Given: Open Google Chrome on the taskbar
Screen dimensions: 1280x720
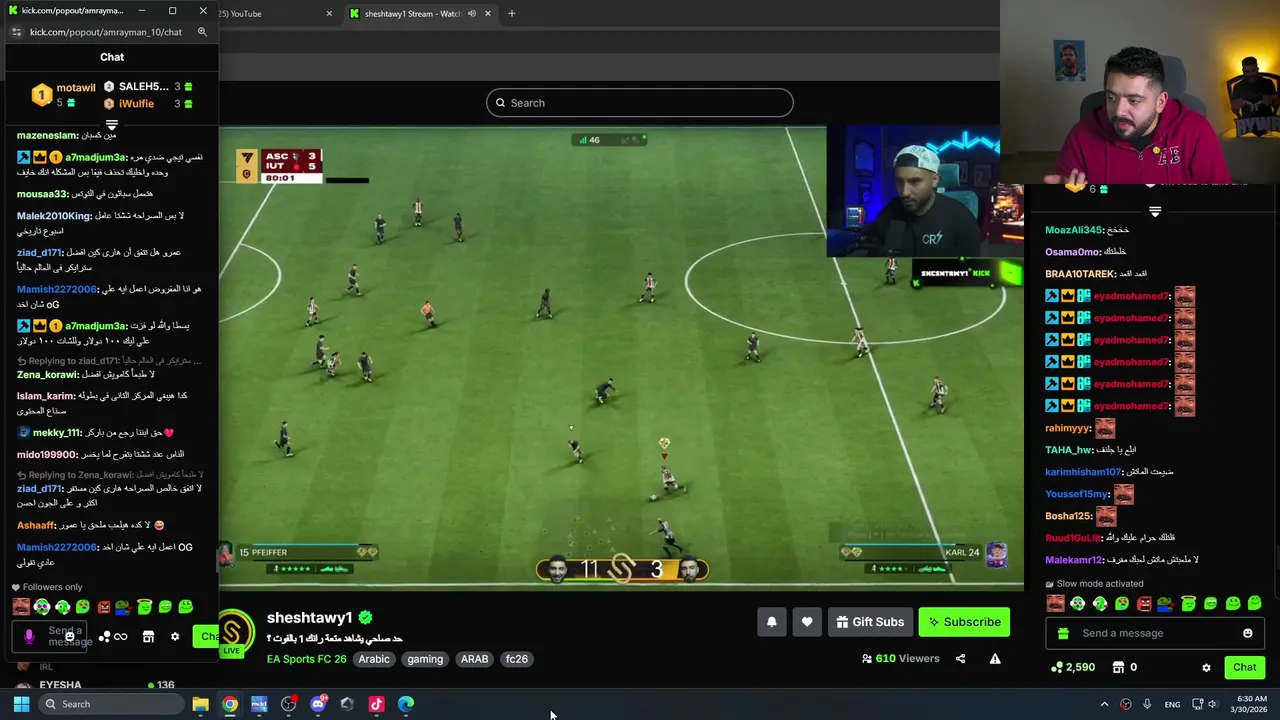Looking at the screenshot, I should click(230, 704).
